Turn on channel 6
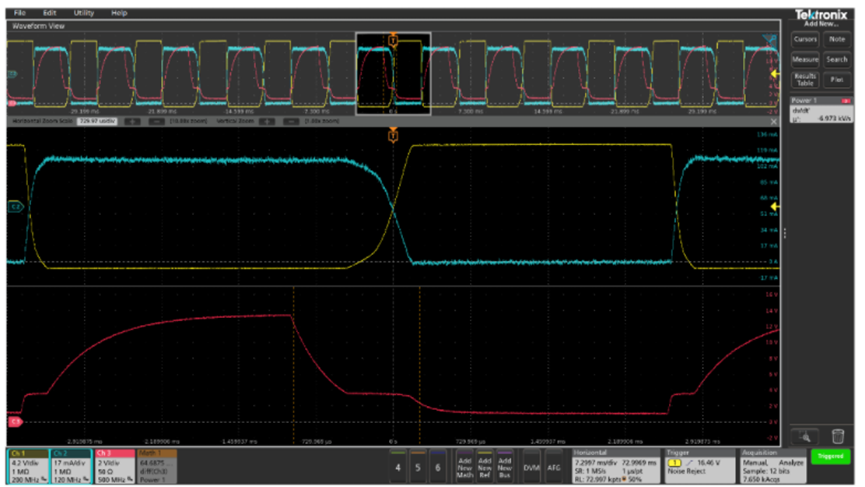The height and width of the screenshot is (487, 865). (437, 466)
